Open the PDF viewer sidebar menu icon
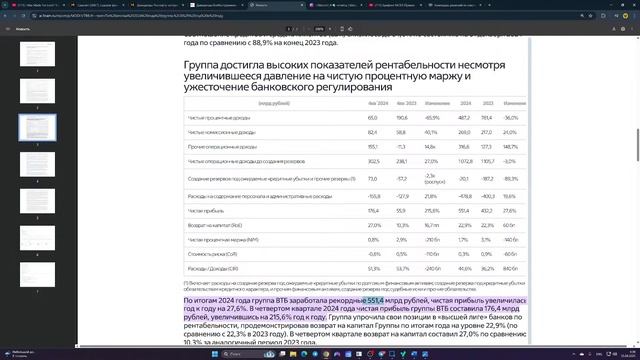 (x=8, y=29)
